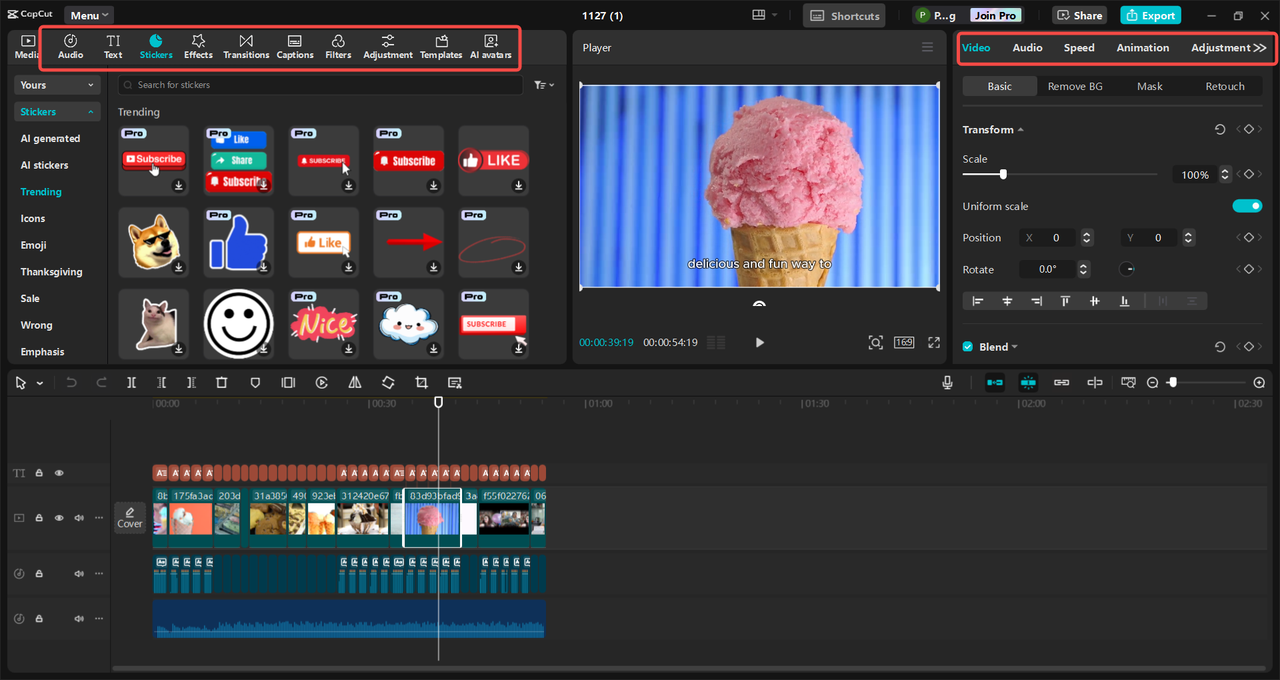Click the Rotate dial knob

click(1127, 269)
